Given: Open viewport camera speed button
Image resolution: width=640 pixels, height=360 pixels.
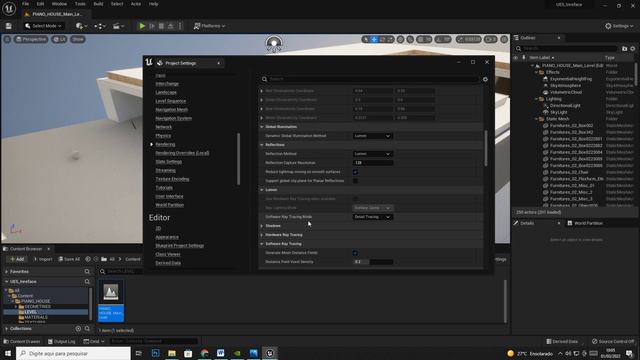Looking at the screenshot, I should [x=491, y=39].
